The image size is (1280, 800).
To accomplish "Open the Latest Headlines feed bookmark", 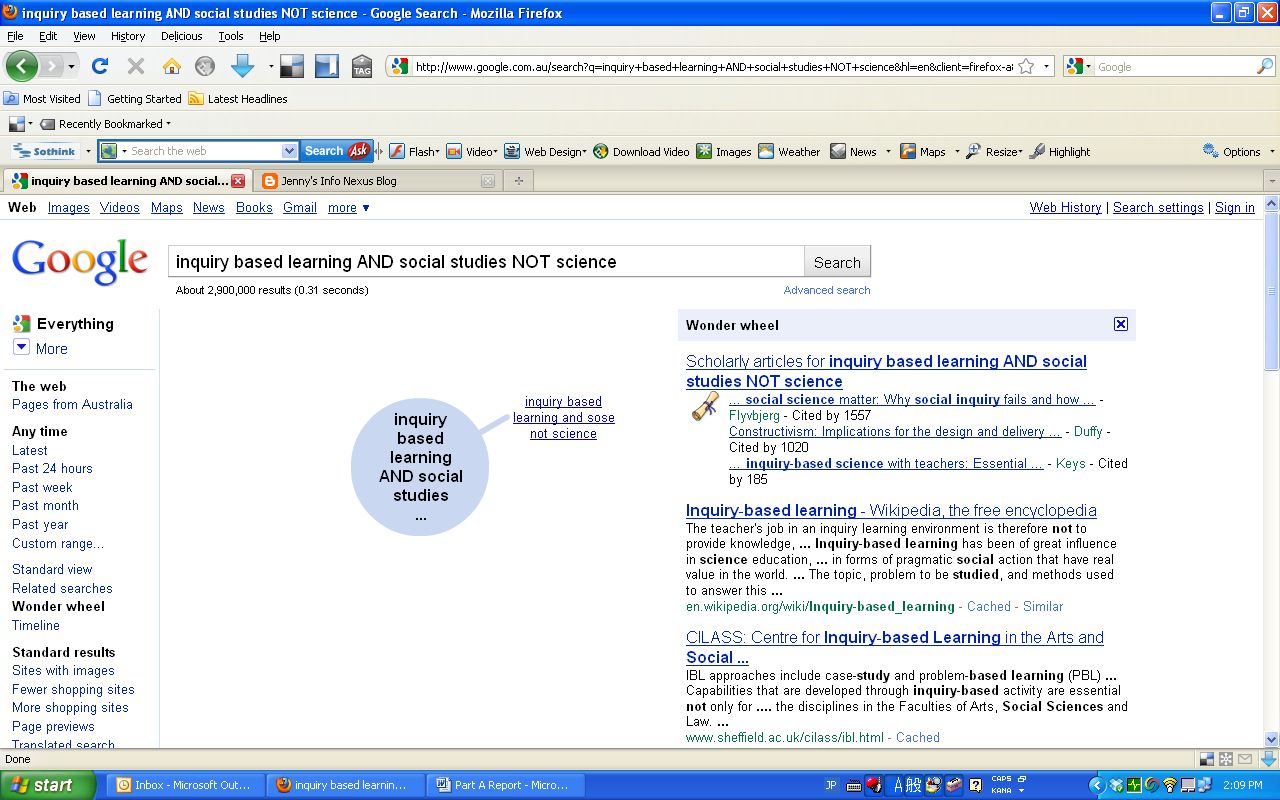I will (x=238, y=99).
